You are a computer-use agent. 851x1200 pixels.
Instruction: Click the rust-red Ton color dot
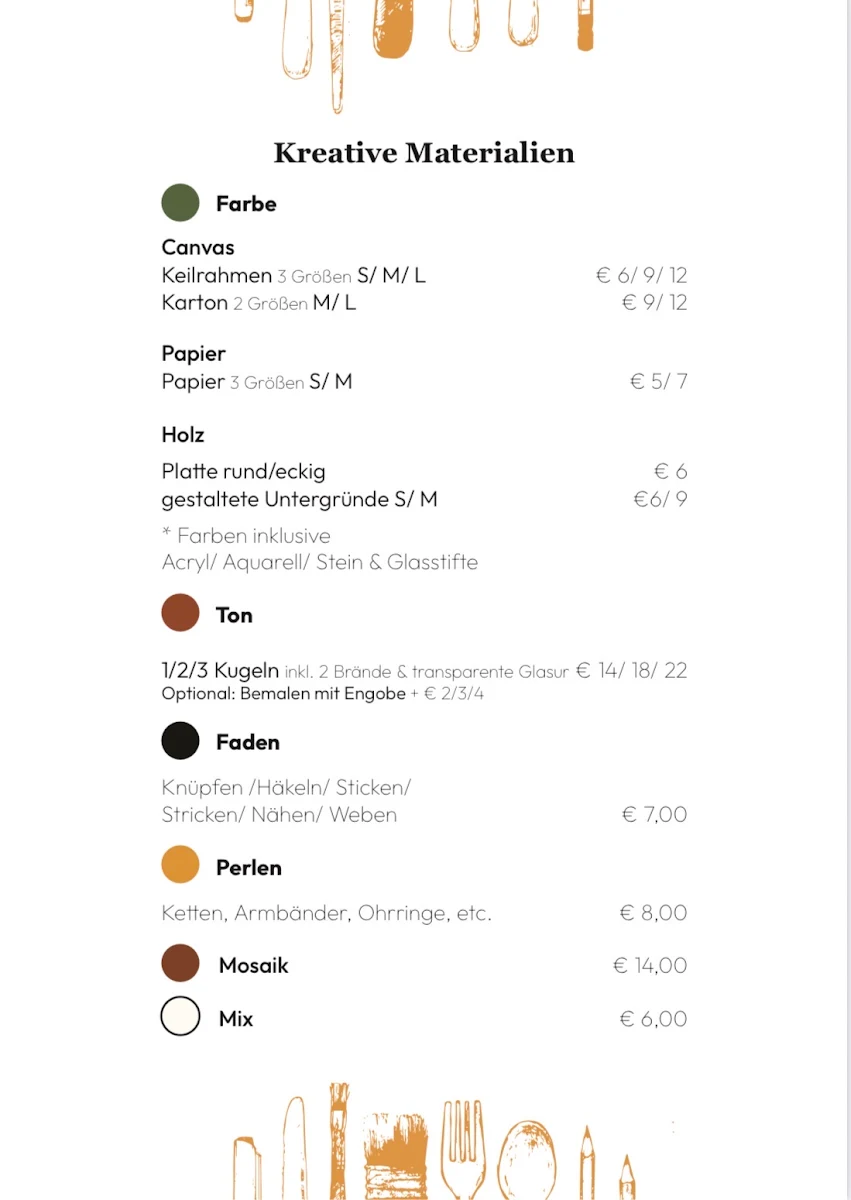pyautogui.click(x=180, y=613)
